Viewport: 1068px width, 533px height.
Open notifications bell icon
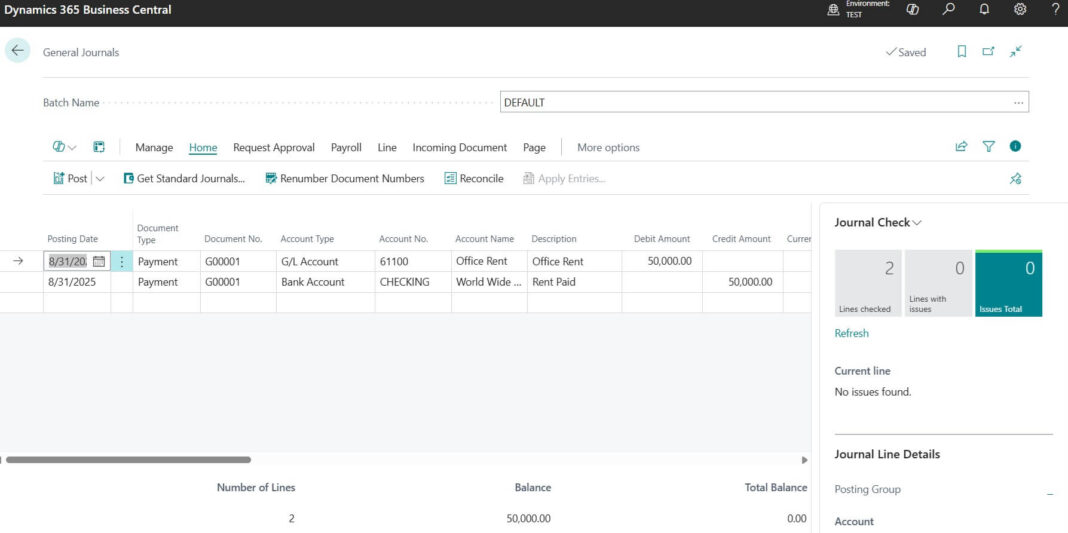tap(984, 10)
